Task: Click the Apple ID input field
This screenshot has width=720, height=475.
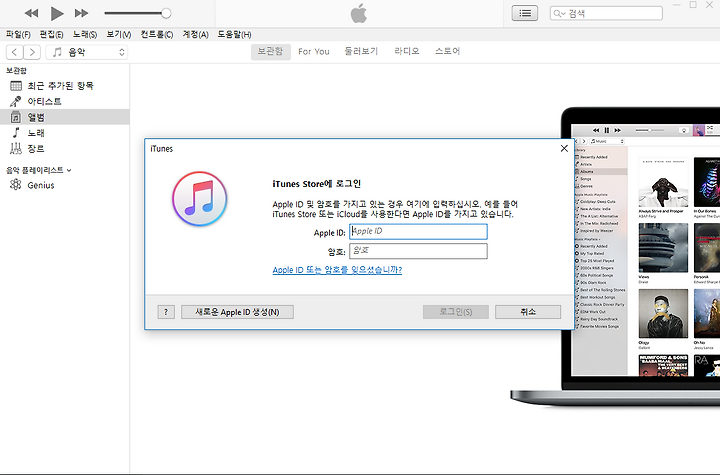Action: pyautogui.click(x=418, y=232)
